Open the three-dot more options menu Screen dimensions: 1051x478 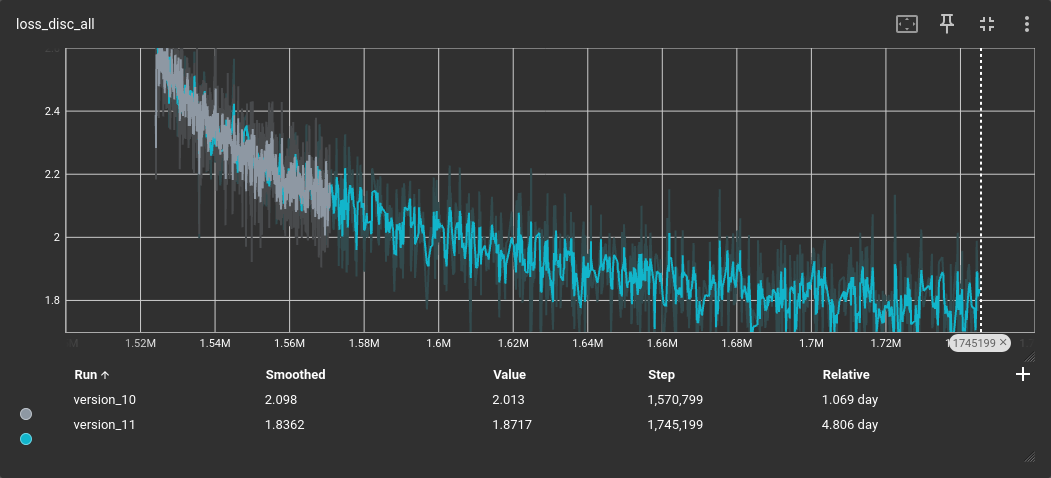[1026, 24]
